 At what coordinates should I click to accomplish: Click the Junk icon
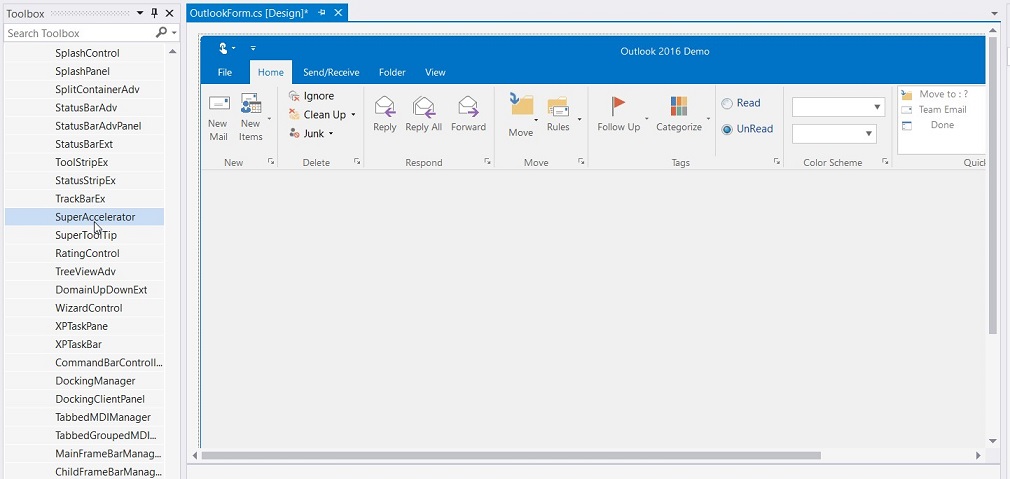pyautogui.click(x=294, y=133)
